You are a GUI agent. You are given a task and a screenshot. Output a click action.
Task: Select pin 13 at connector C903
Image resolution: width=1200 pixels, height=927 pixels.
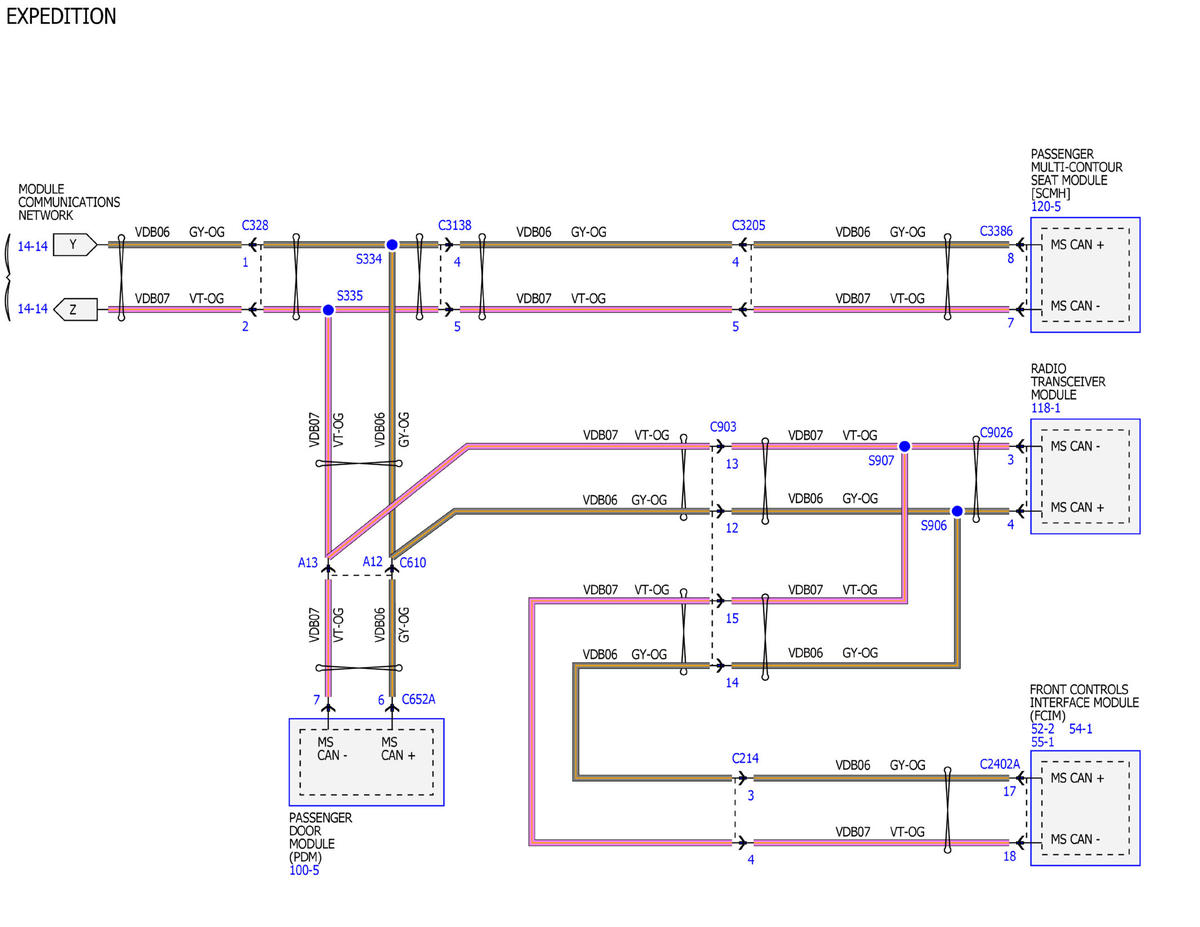coord(732,464)
